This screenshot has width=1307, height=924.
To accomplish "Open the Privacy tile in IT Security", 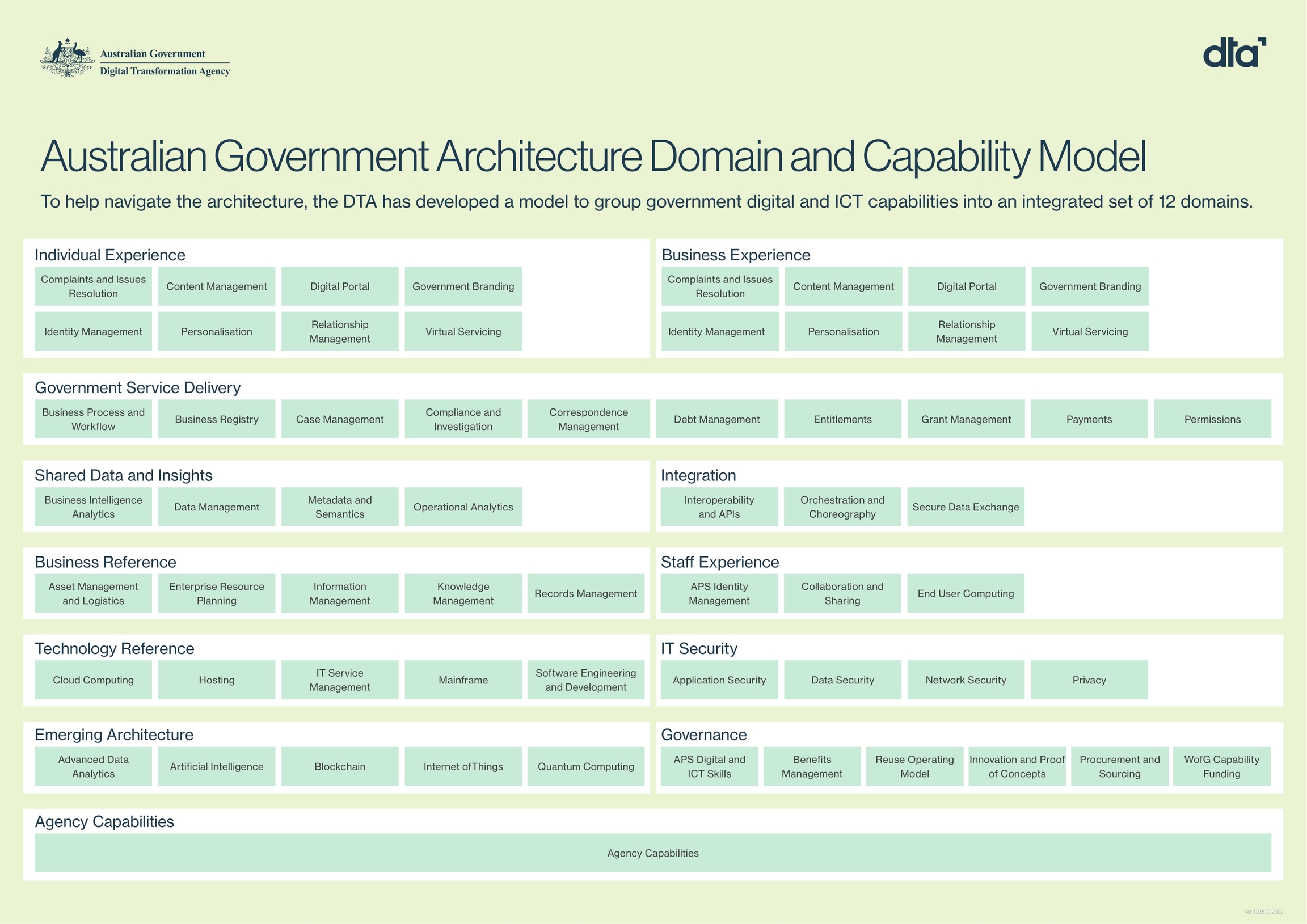I will click(x=1089, y=680).
